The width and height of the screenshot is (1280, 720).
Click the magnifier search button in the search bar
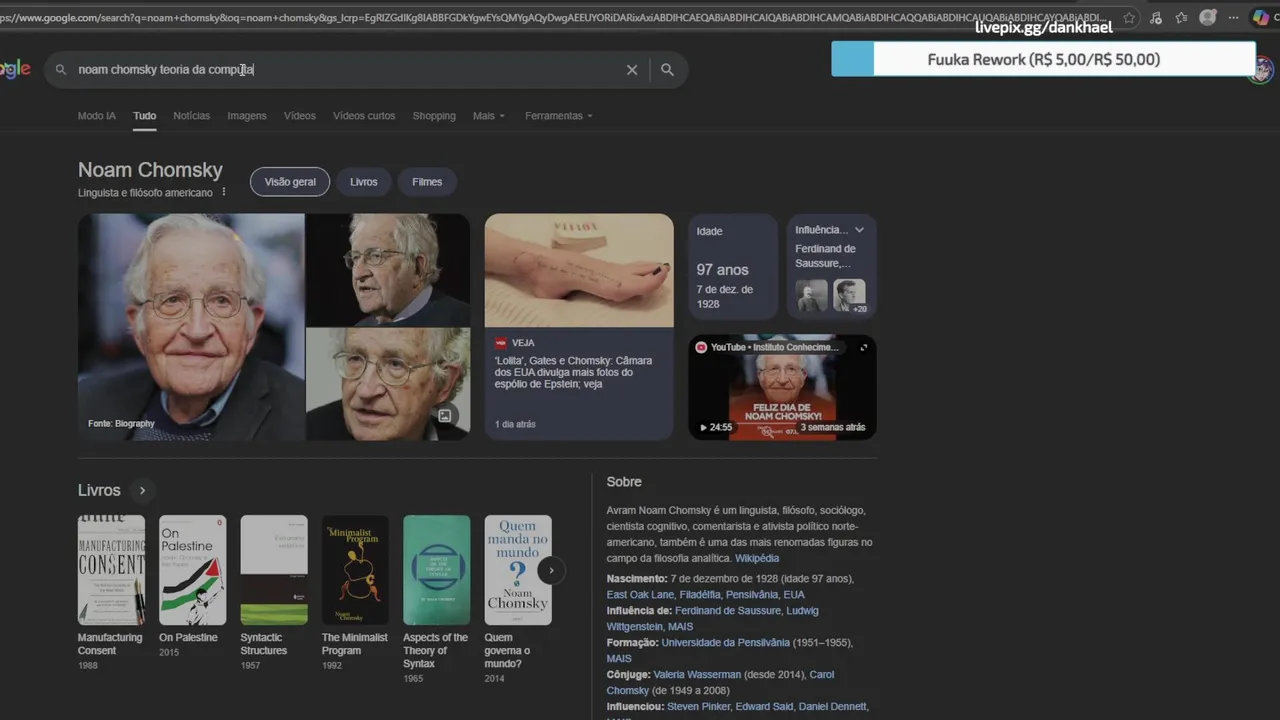coord(667,70)
